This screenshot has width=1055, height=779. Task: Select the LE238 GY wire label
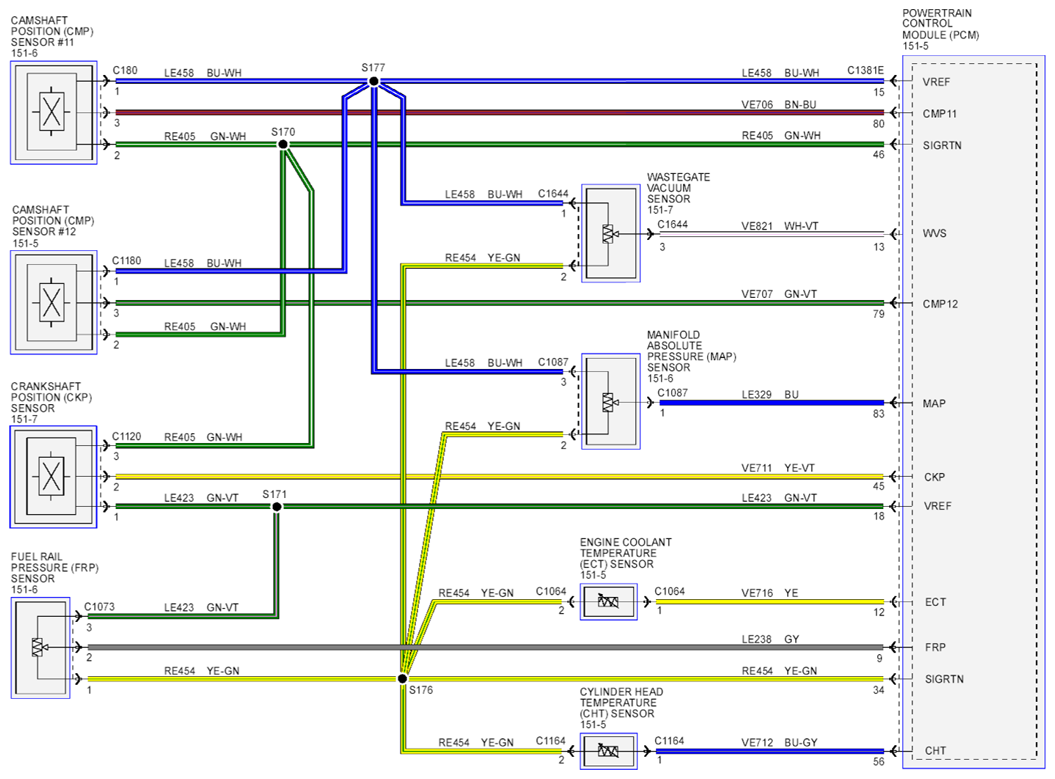[770, 638]
